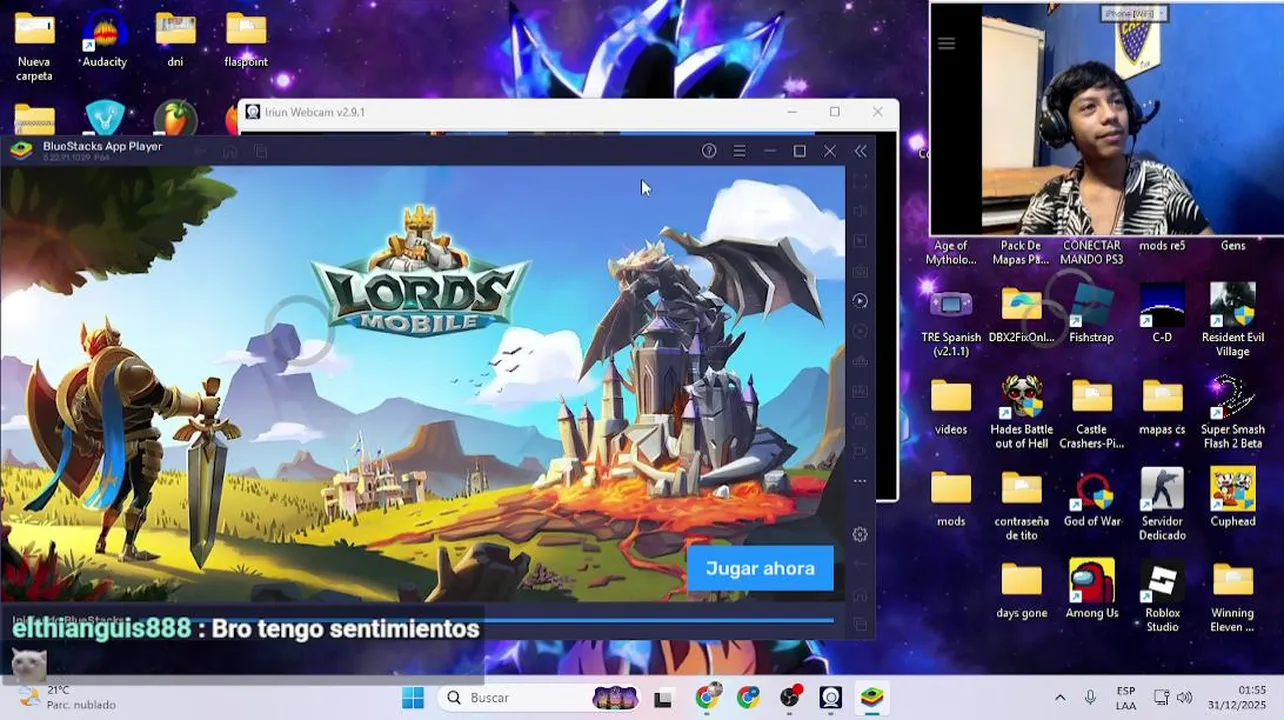The width and height of the screenshot is (1284, 720).
Task: Open second Chrome icon on taskbar
Action: pyautogui.click(x=748, y=698)
